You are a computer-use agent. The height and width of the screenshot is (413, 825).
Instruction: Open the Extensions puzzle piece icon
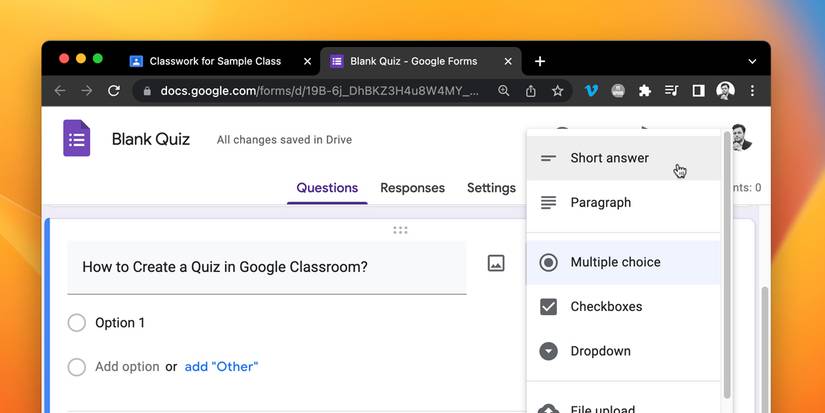coord(645,91)
